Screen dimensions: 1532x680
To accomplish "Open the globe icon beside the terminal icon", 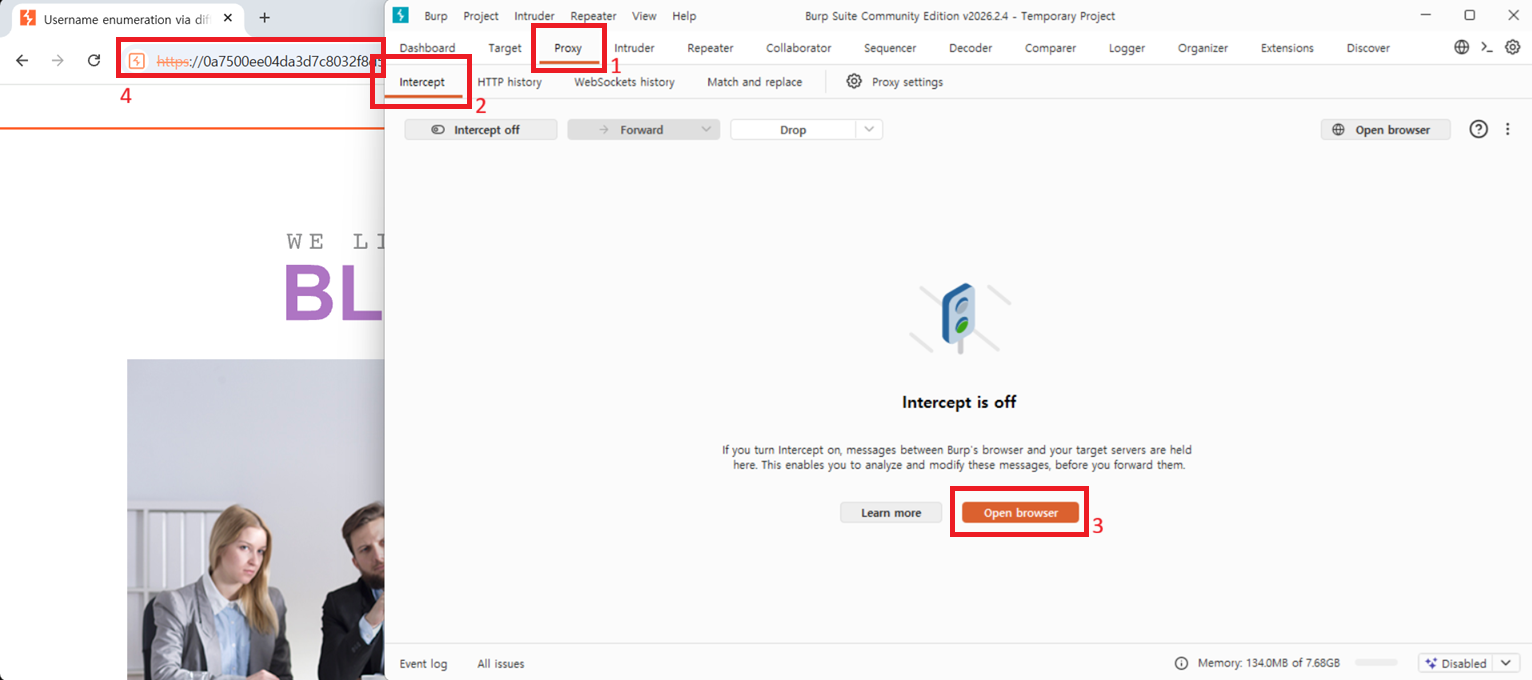I will tap(1462, 47).
